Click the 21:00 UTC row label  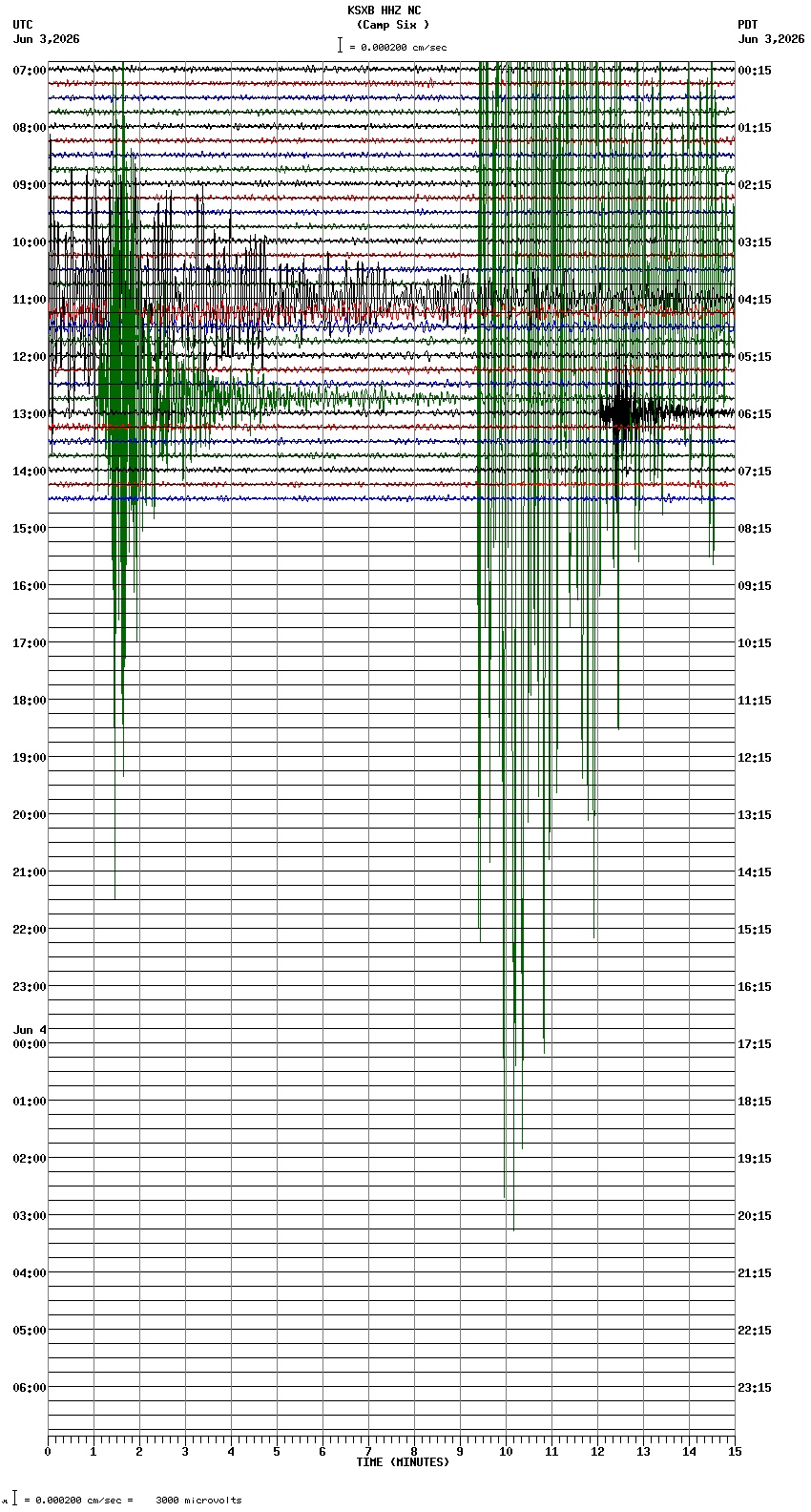pos(30,871)
